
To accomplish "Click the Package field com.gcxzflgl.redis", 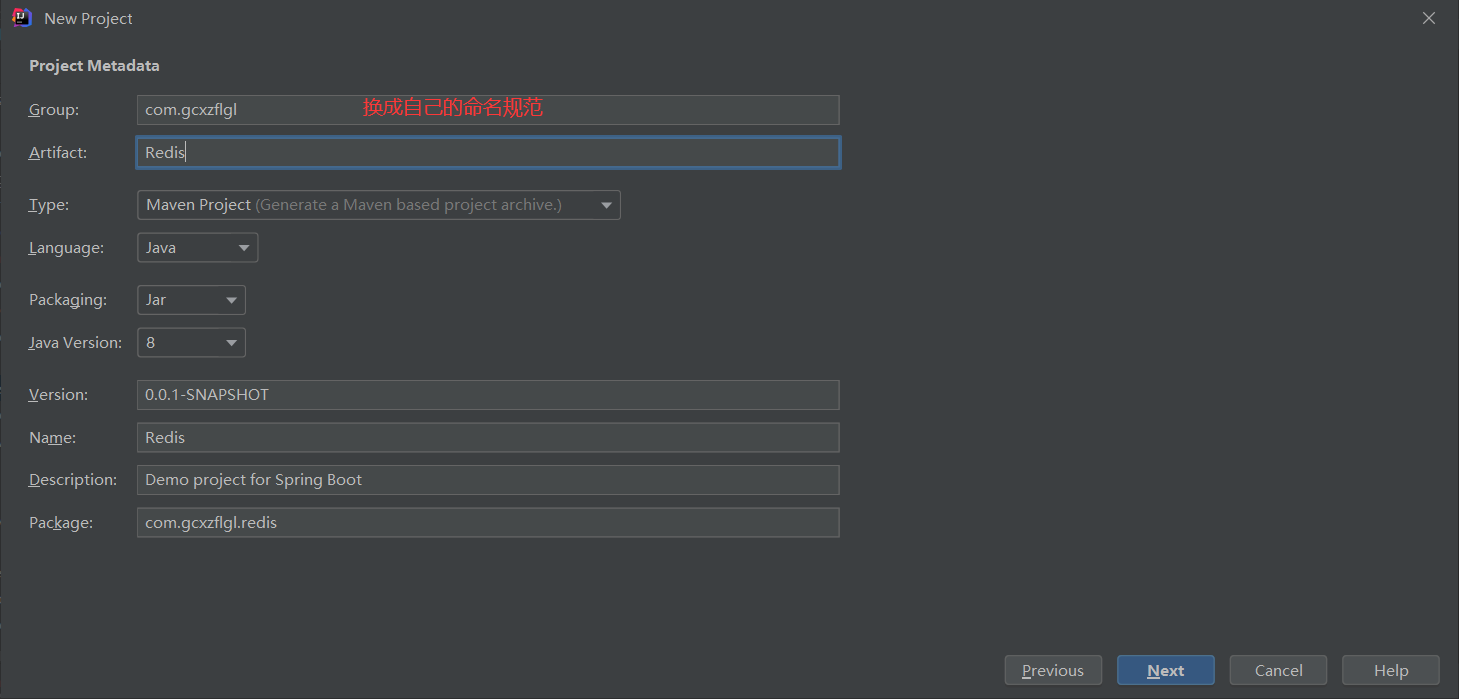I will coord(488,523).
